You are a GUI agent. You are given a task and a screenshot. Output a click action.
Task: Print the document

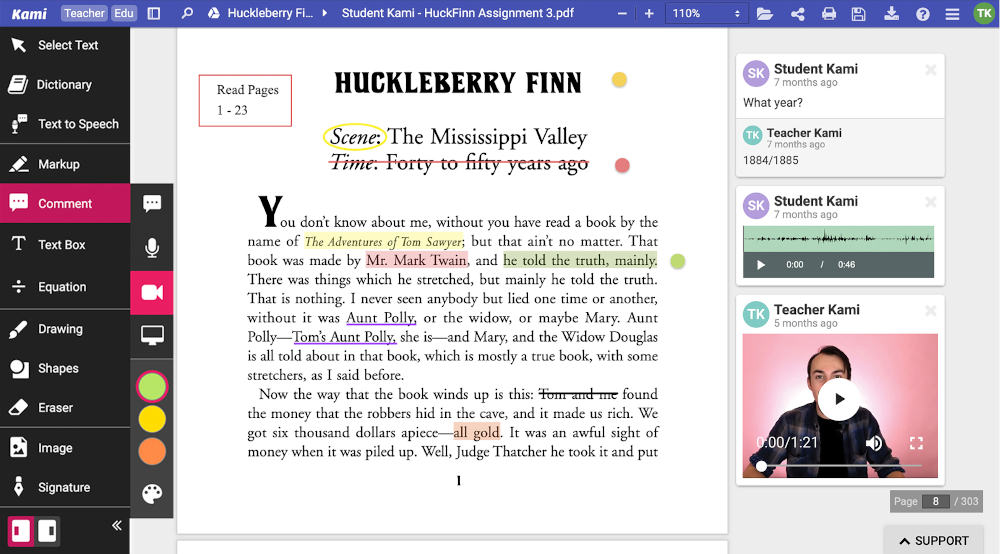[x=828, y=13]
